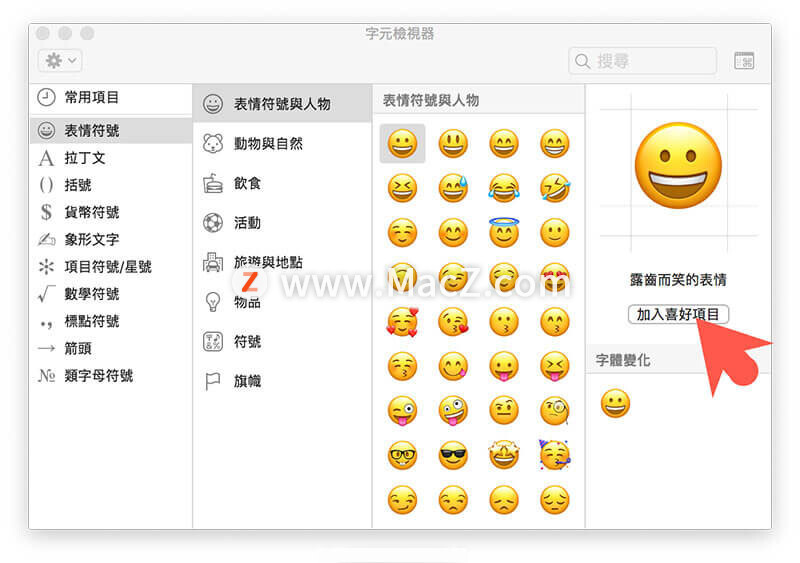800x563 pixels.
Task: Select the zany crazy-eyed face emoji
Action: click(x=453, y=411)
